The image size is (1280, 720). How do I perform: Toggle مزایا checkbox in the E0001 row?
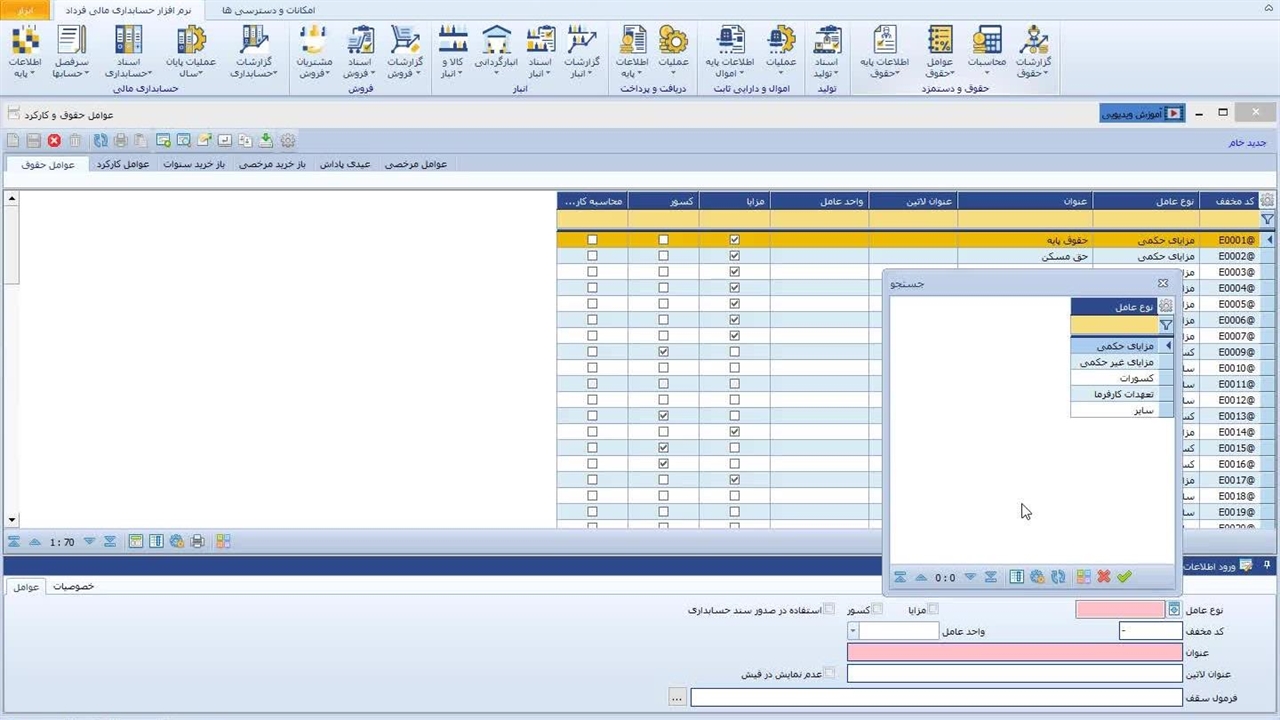pyautogui.click(x=735, y=240)
